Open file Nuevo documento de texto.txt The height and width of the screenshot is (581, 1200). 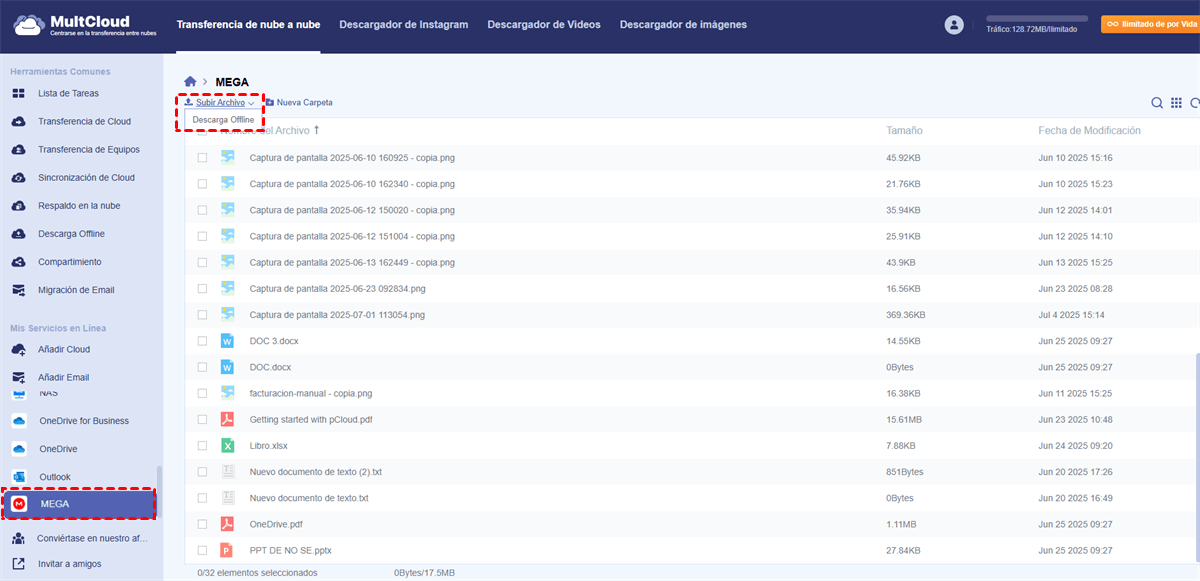[309, 498]
